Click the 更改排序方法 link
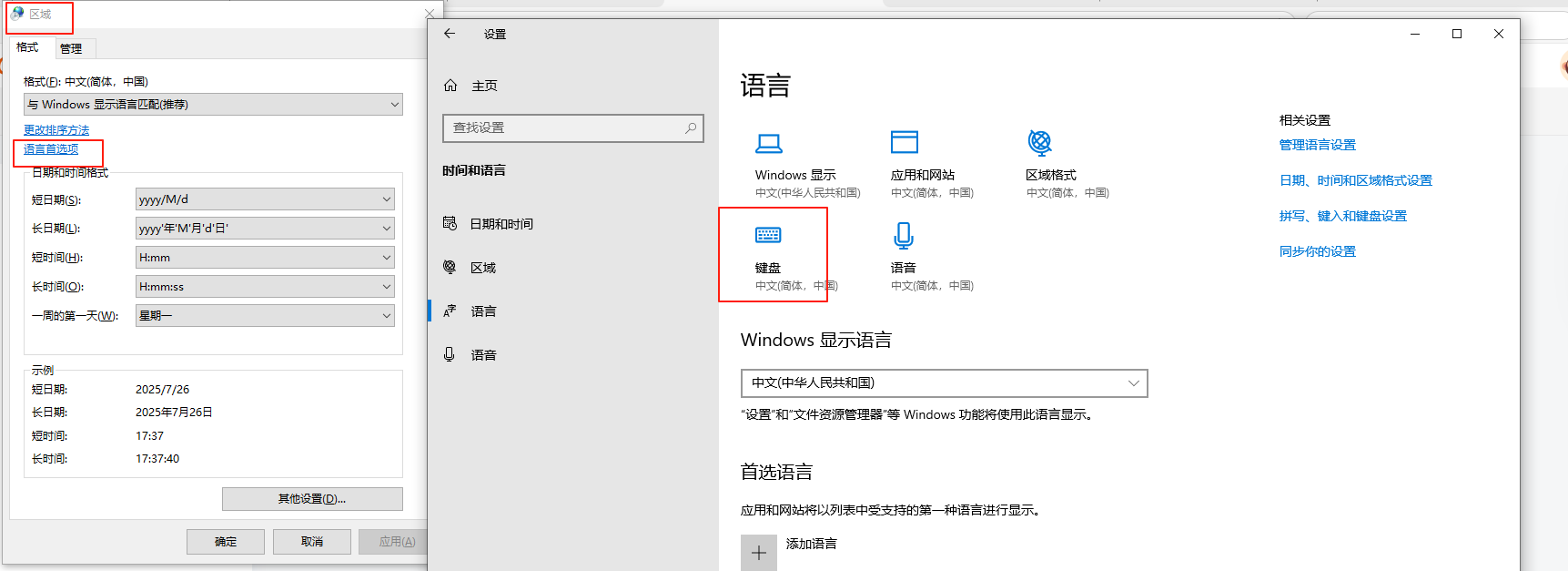 (56, 130)
